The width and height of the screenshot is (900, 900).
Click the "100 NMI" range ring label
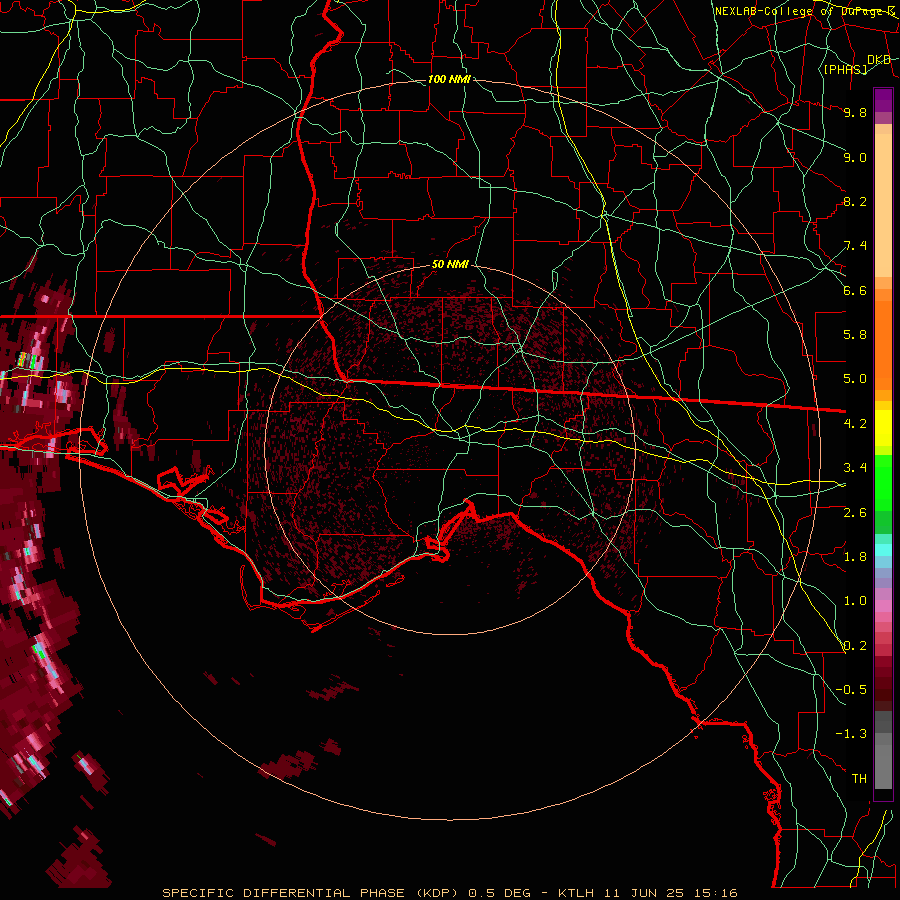click(x=449, y=79)
